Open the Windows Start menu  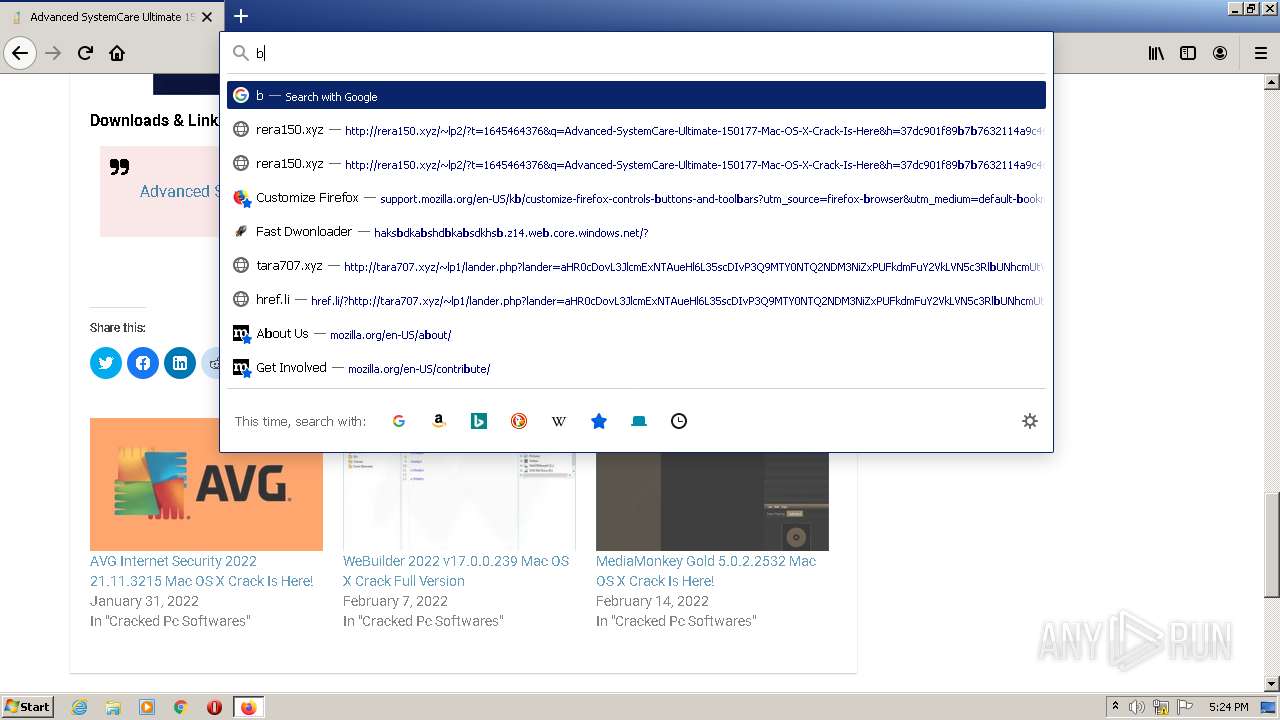pos(28,706)
